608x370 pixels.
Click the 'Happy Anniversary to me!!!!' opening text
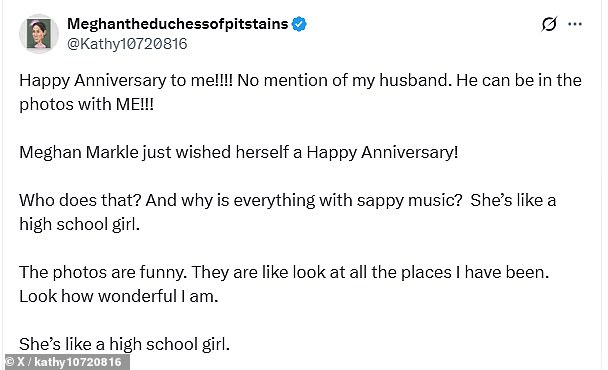tap(126, 81)
